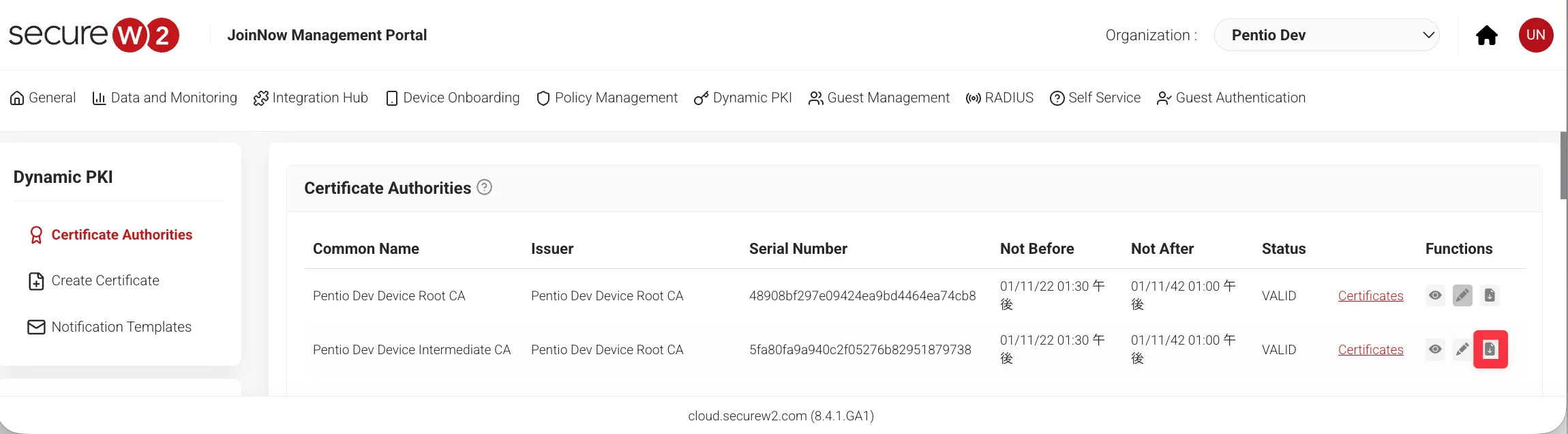Screen dimensions: 1568x434
Task: Open the Device Onboarding menu
Action: (x=453, y=98)
